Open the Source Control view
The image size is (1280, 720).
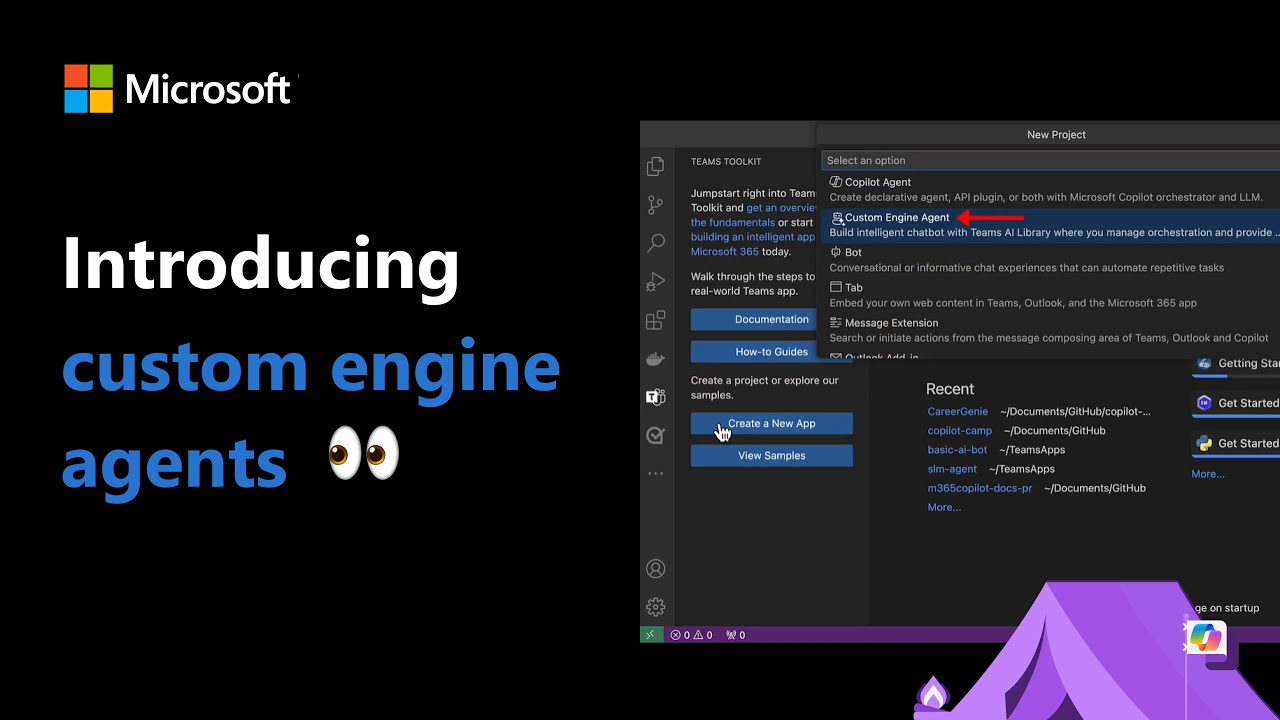click(655, 205)
